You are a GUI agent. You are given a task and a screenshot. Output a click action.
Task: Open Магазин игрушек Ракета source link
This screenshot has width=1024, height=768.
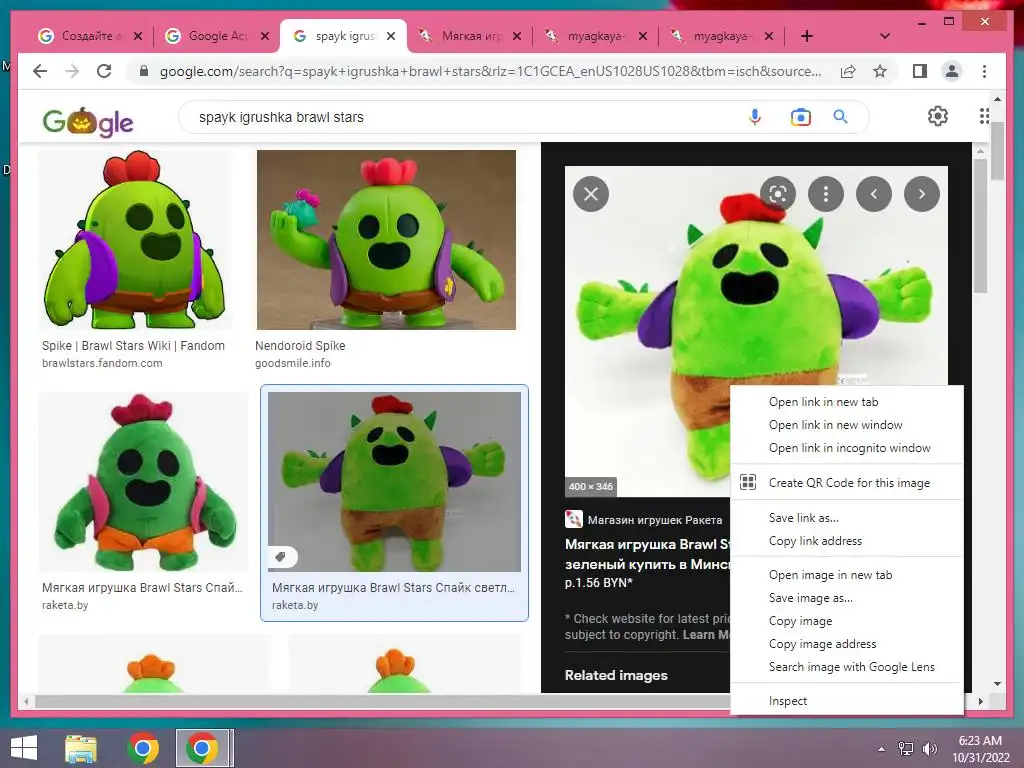pos(654,520)
